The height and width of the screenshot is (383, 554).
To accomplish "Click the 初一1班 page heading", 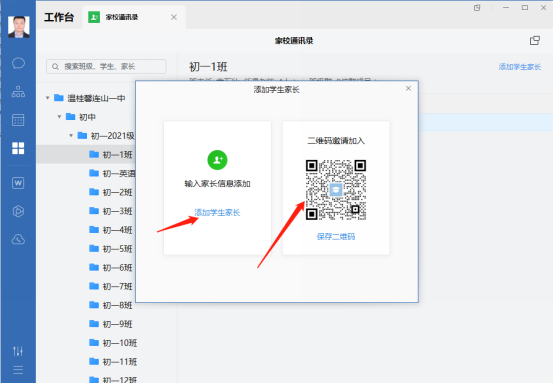I will (208, 66).
